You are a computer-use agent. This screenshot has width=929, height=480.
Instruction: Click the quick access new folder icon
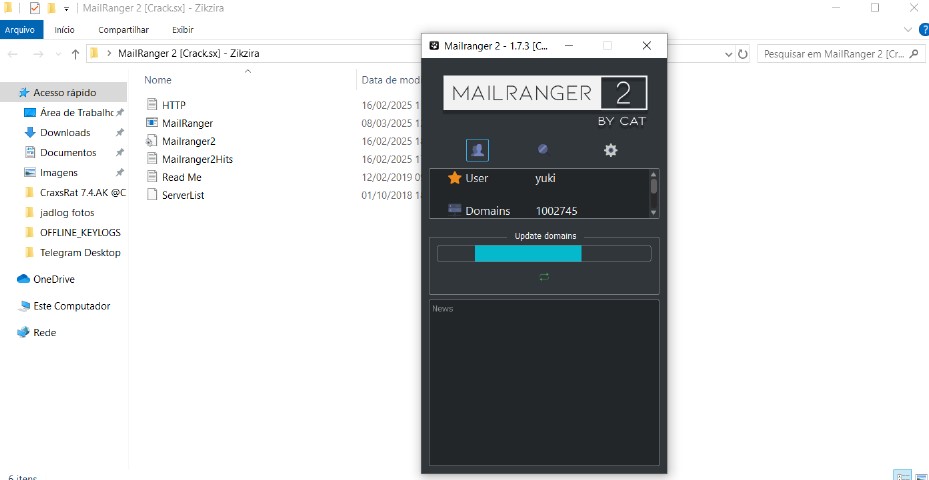52,8
